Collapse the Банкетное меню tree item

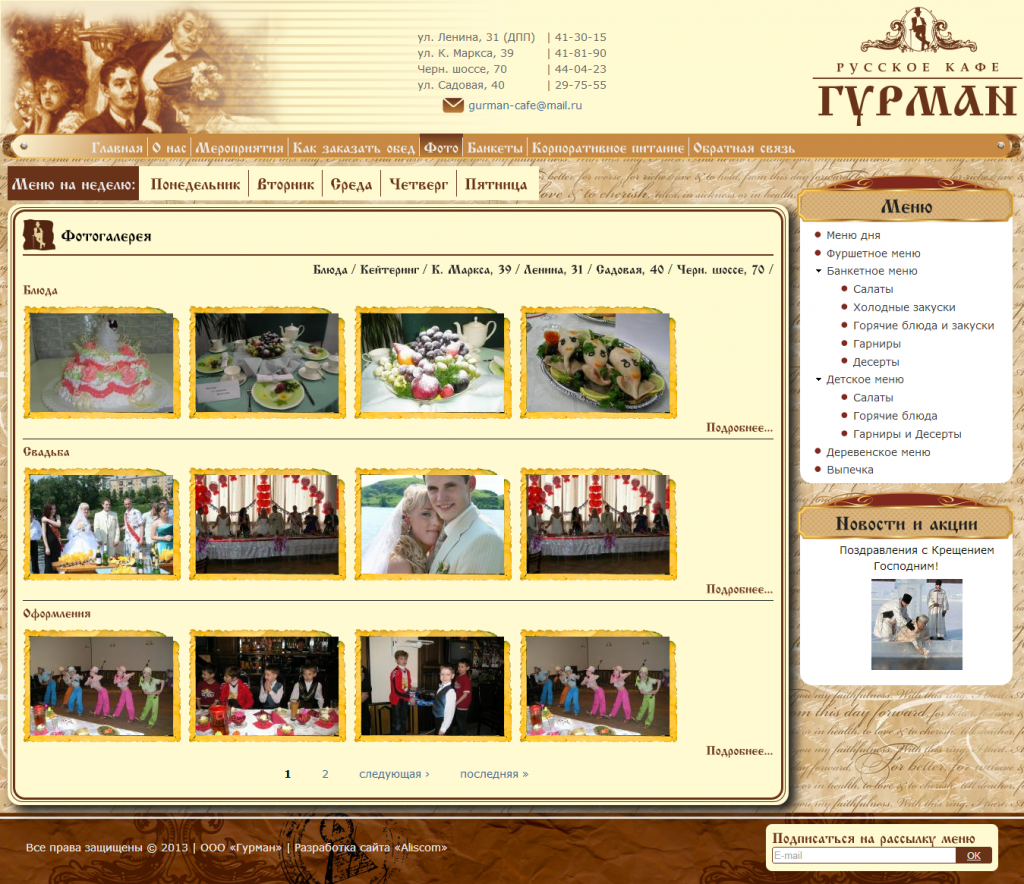point(819,271)
